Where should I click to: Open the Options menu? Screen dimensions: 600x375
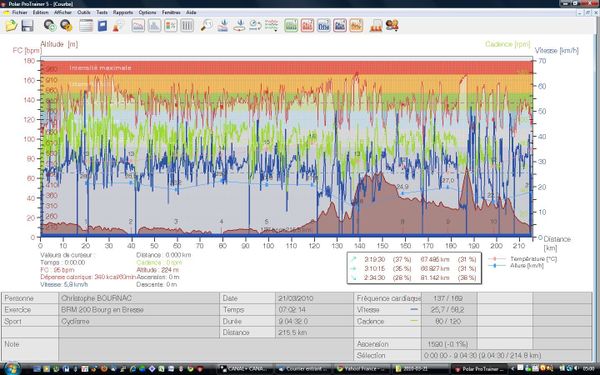click(147, 12)
